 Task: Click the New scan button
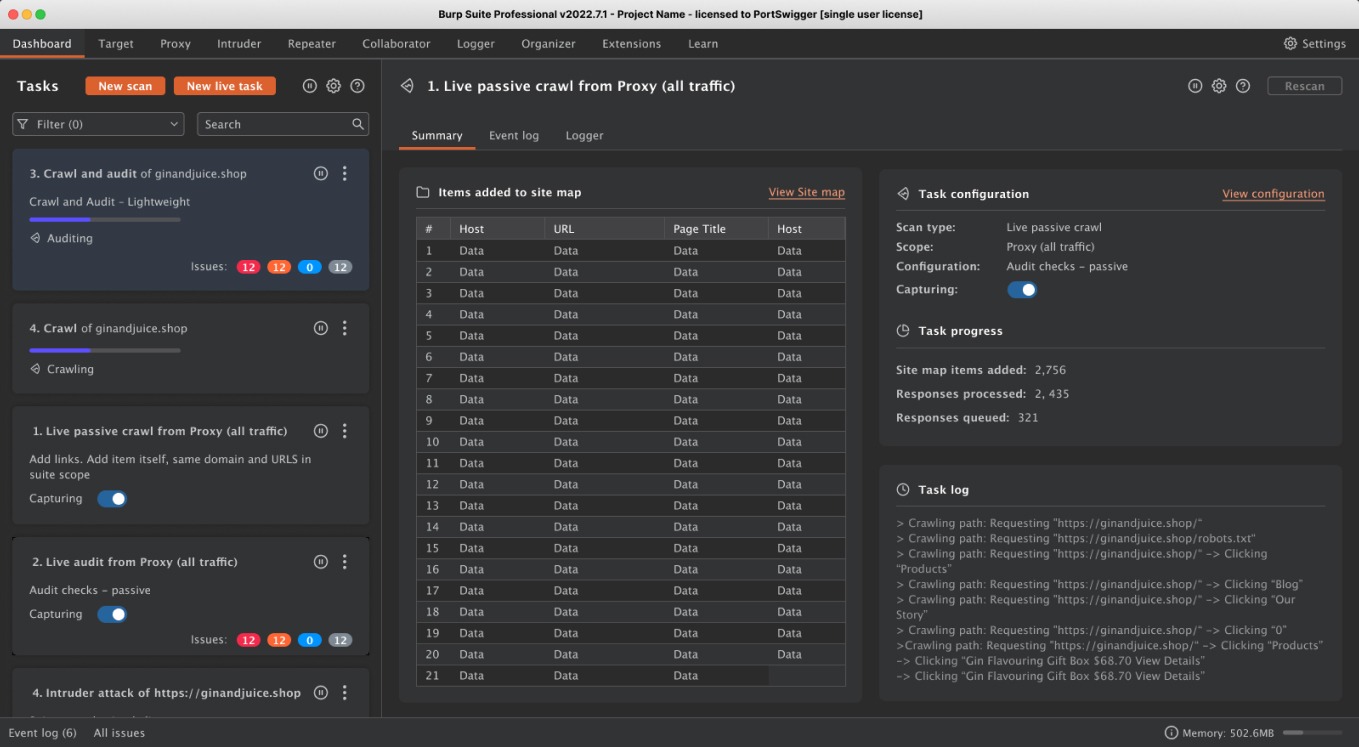click(x=125, y=86)
